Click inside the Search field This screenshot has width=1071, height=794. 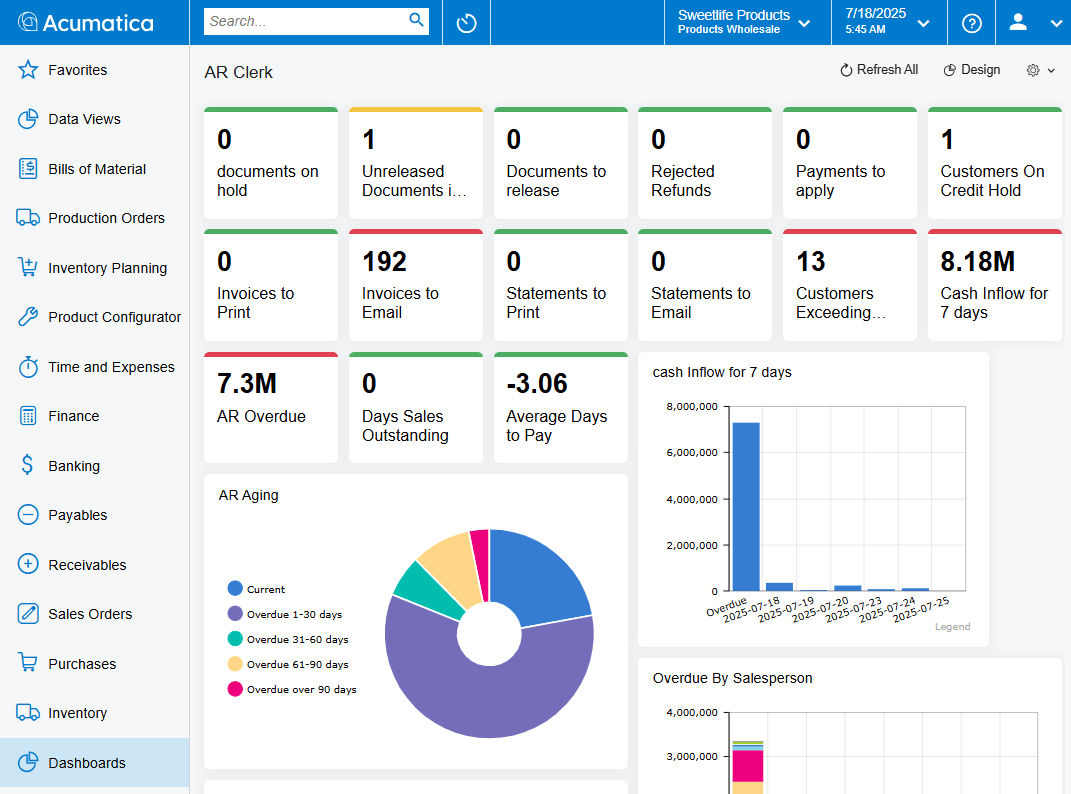pos(300,21)
